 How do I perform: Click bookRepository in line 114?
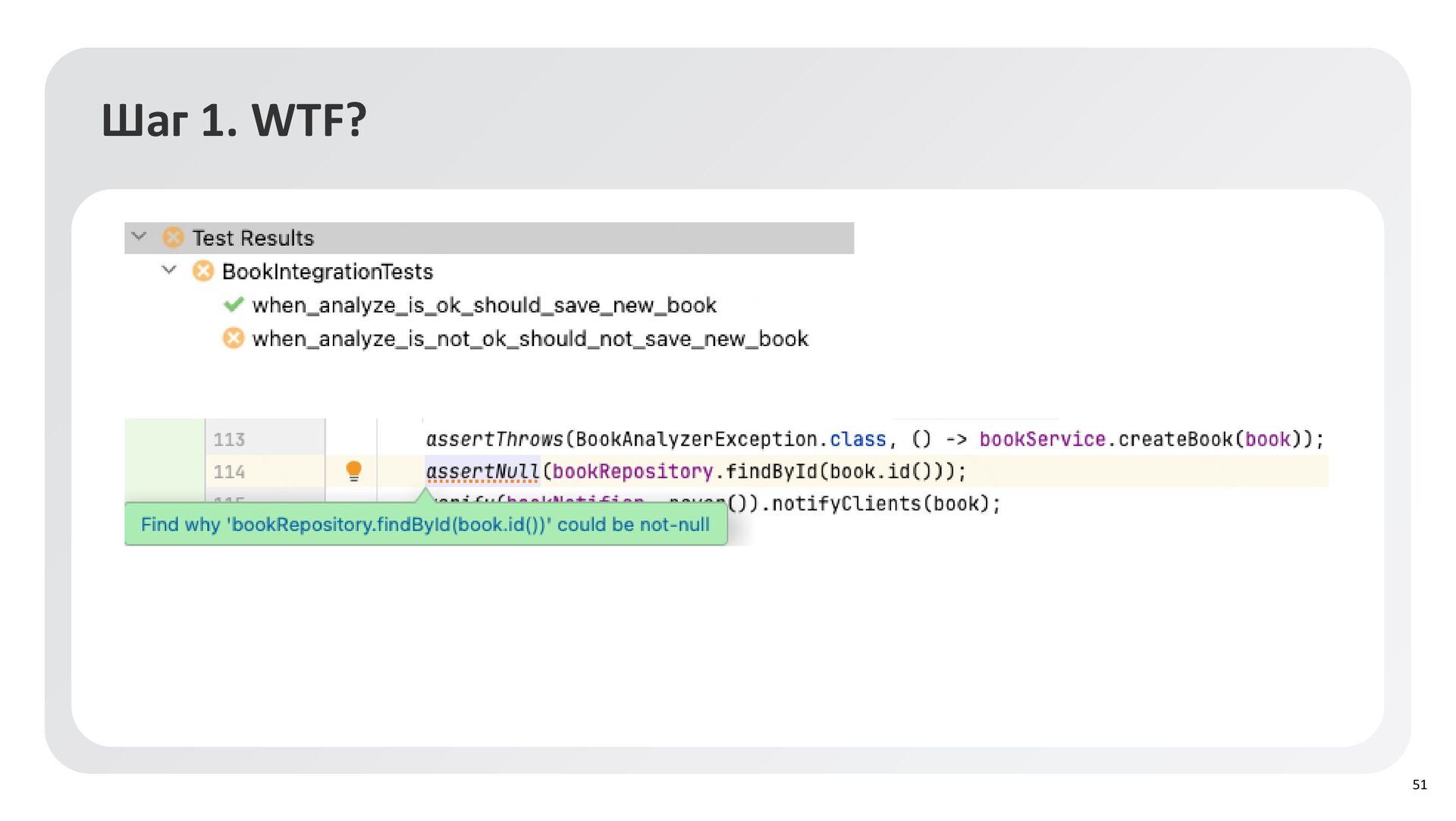tap(632, 472)
